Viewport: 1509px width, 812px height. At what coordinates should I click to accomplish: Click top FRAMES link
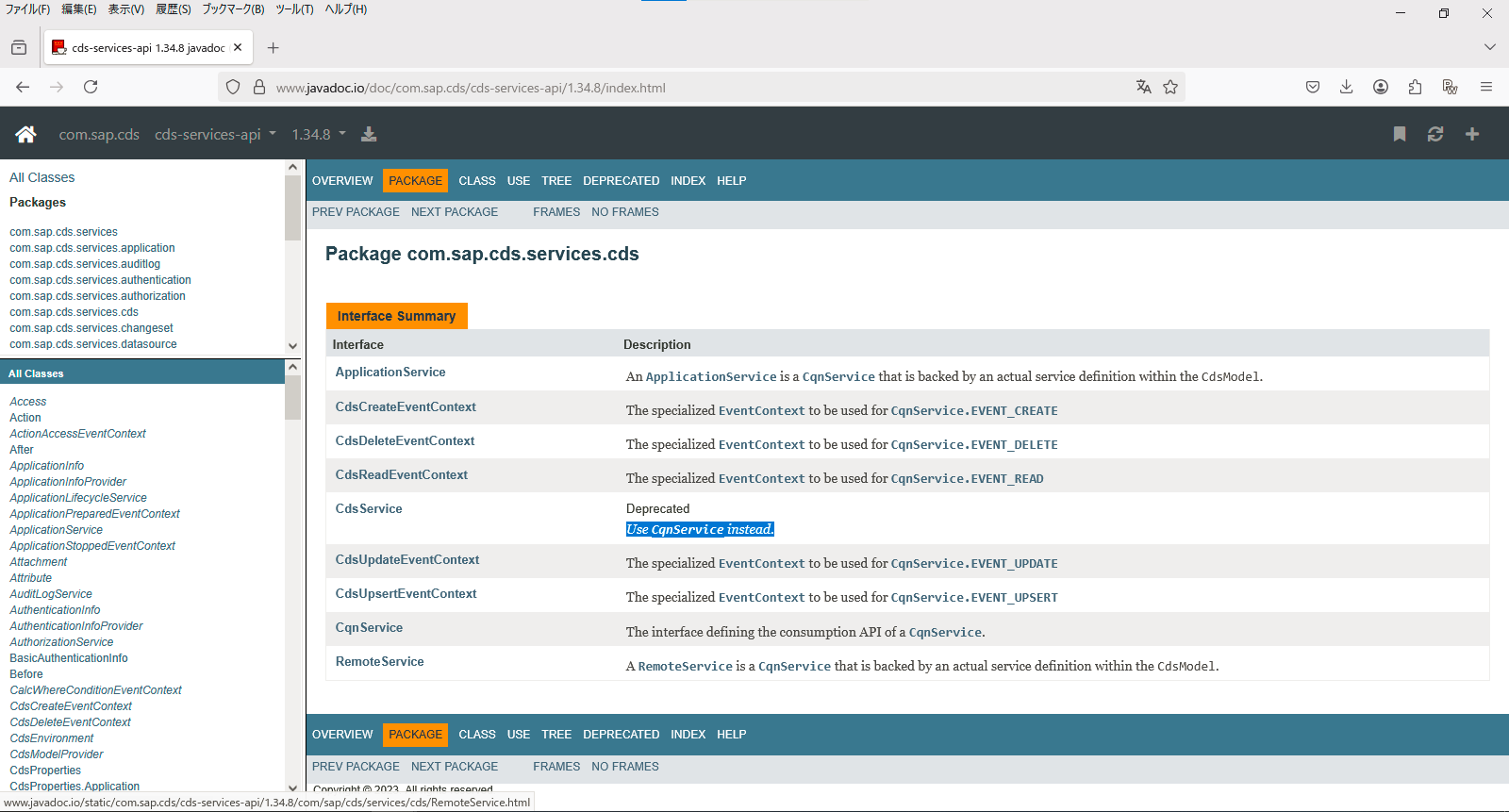[x=556, y=212]
